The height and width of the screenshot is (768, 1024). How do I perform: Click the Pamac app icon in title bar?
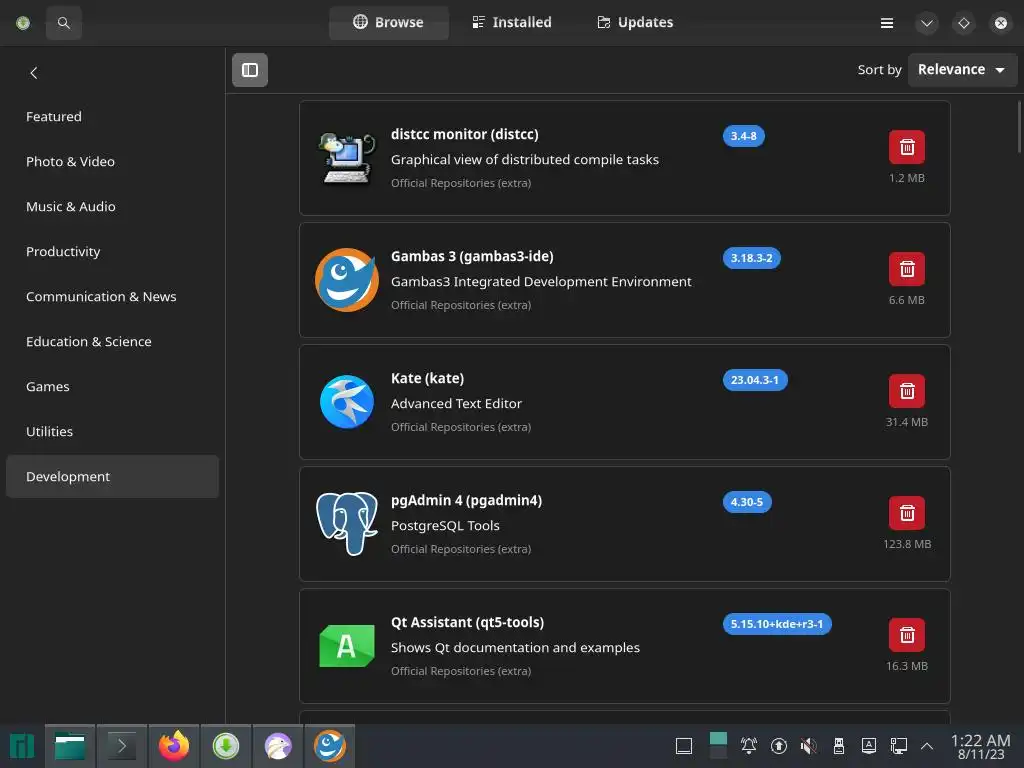tap(23, 23)
